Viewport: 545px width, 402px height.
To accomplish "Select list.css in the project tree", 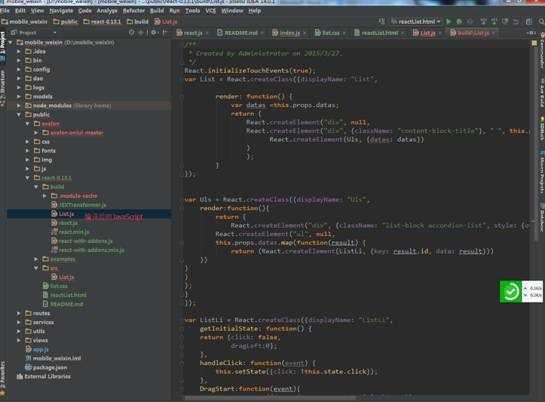I will point(55,286).
